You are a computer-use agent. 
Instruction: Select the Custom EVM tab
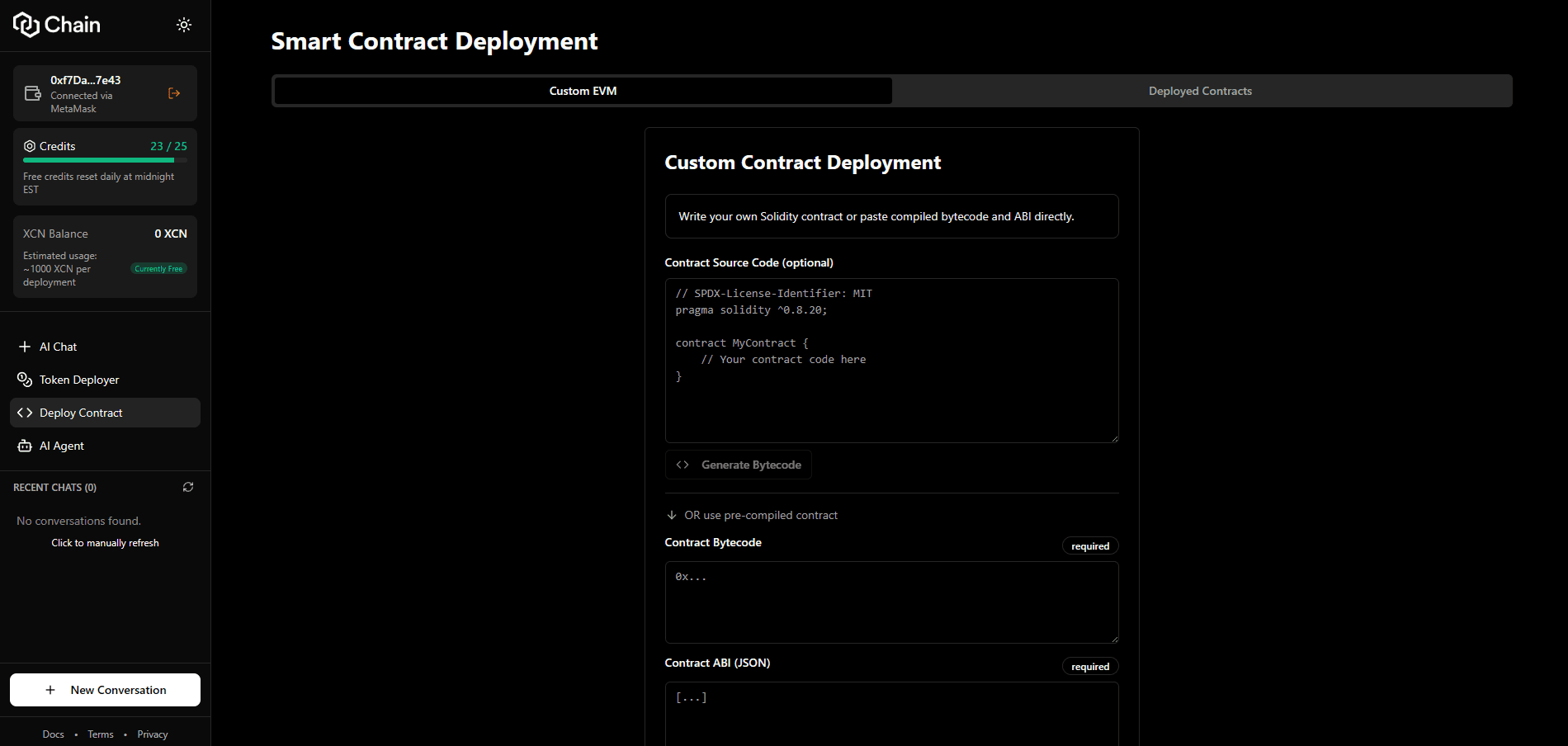click(x=582, y=91)
